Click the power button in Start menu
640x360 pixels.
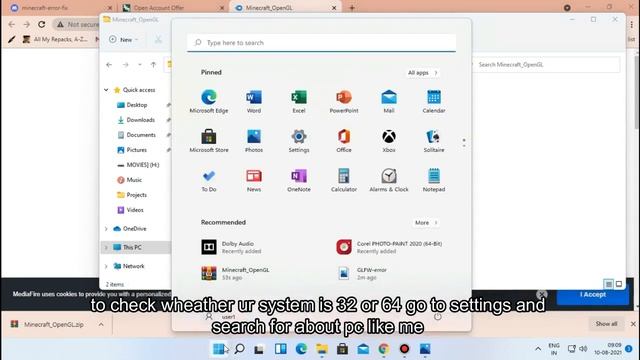tap(438, 317)
